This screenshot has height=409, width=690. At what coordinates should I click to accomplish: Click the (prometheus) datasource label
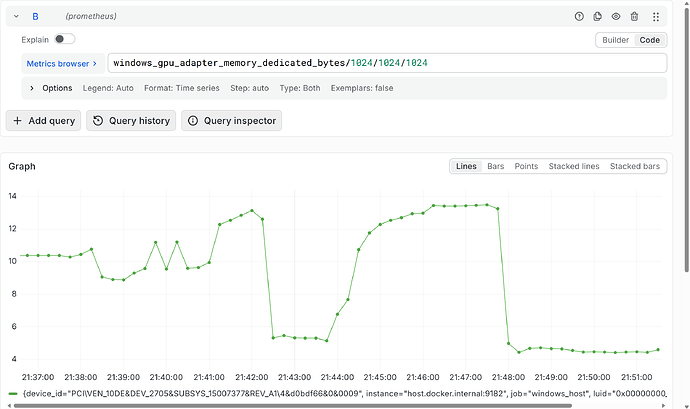(91, 16)
